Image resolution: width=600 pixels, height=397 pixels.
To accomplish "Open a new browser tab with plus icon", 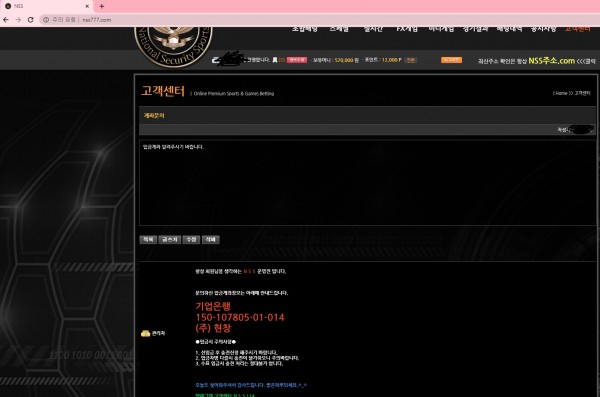I will tap(101, 6).
